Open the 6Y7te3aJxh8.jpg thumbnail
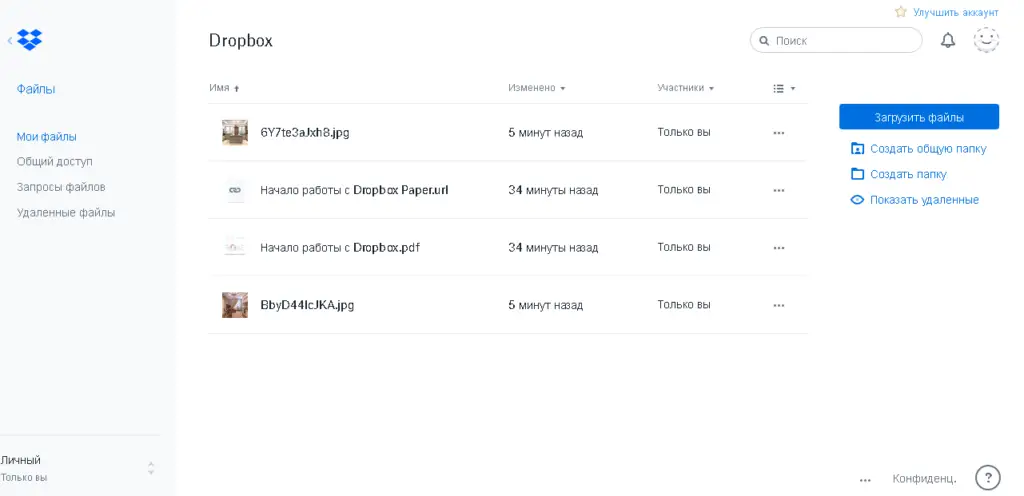The image size is (1024, 496). pyautogui.click(x=235, y=132)
